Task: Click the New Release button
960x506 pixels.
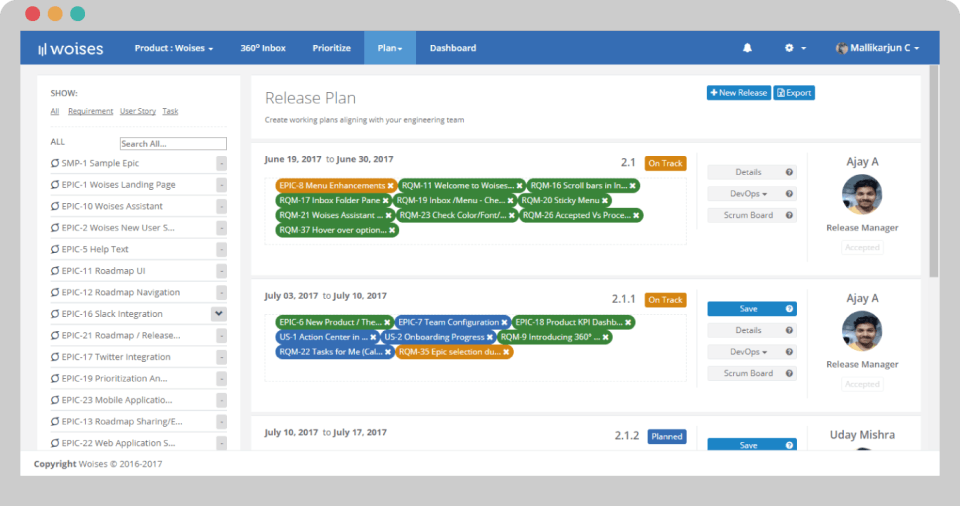Action: tap(738, 93)
